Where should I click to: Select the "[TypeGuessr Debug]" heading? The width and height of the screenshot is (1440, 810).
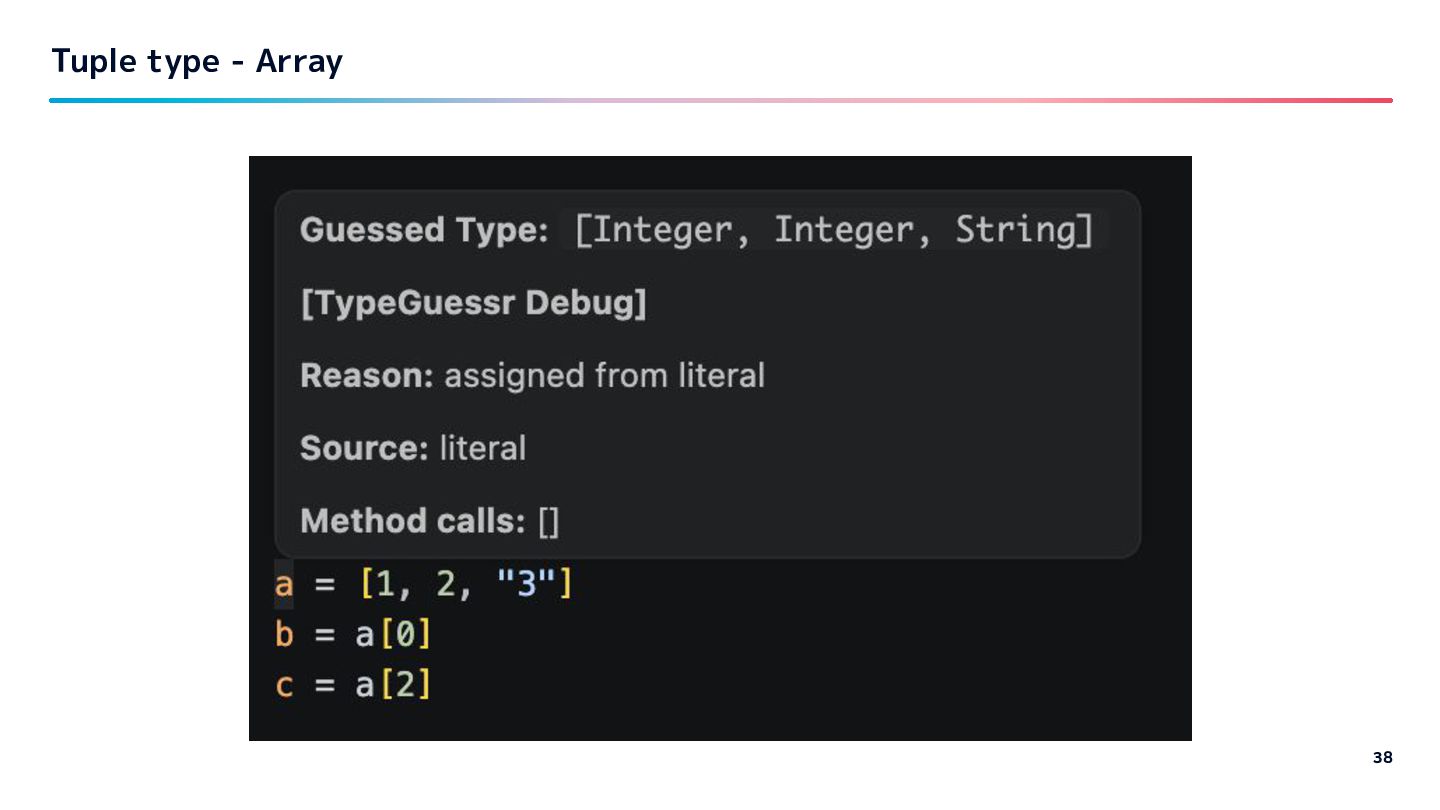(473, 303)
